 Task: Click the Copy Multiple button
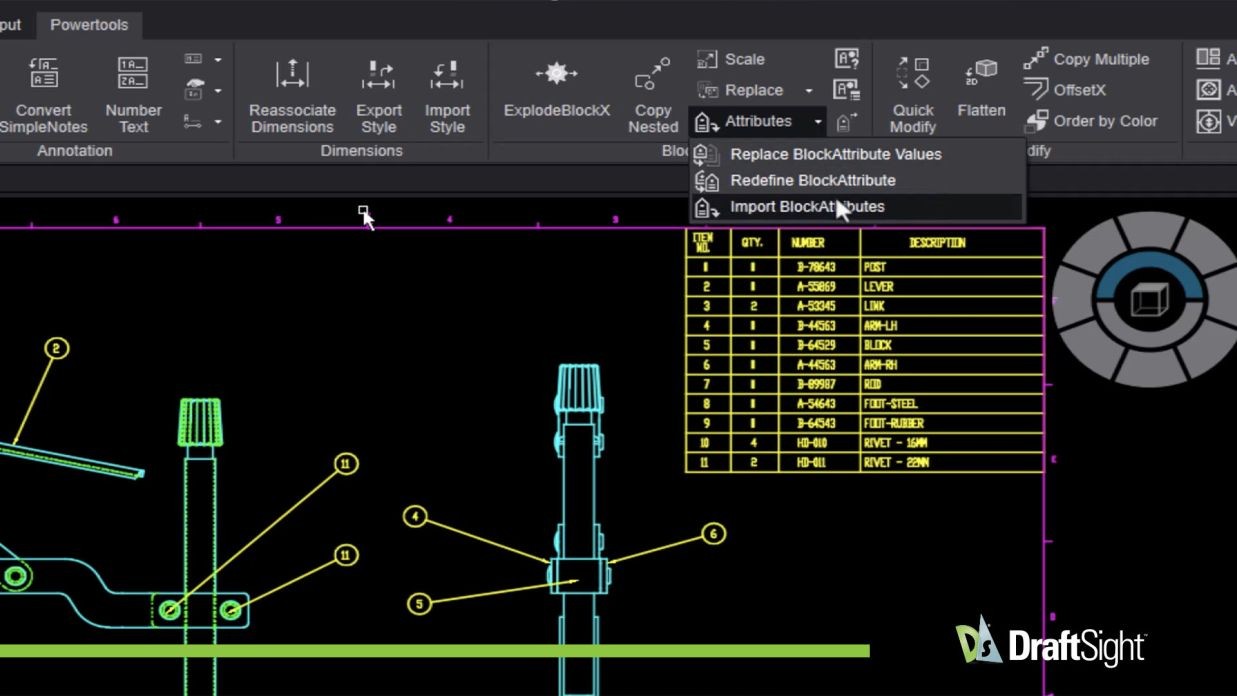pos(1086,59)
